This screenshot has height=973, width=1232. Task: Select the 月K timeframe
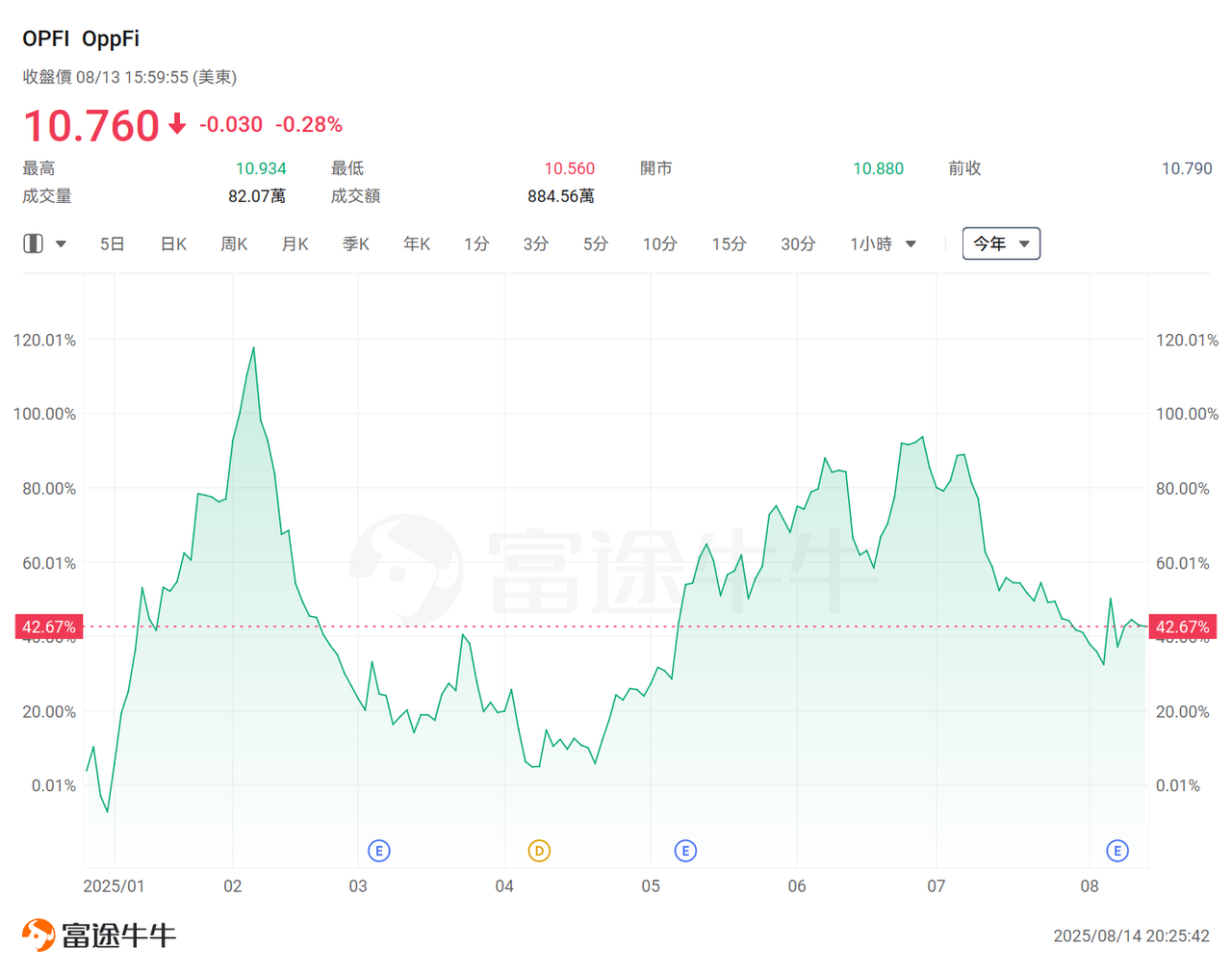point(295,243)
